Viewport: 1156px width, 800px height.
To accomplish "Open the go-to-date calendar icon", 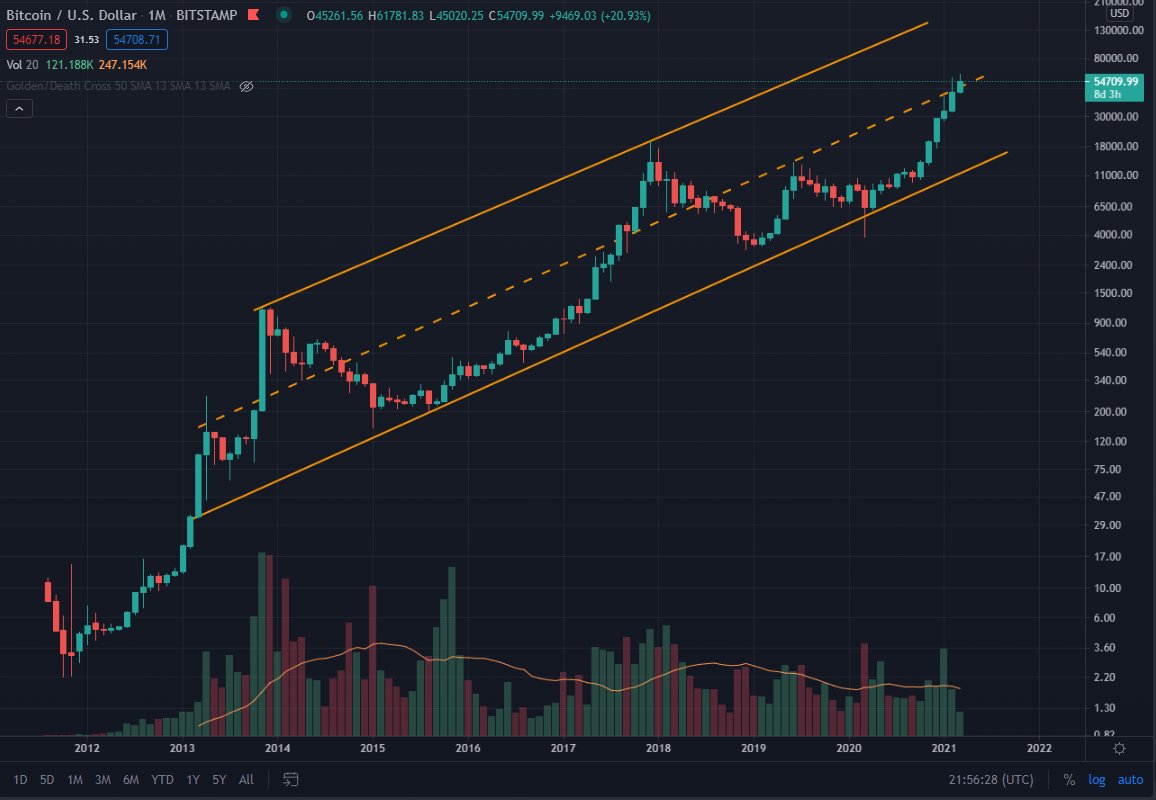I will click(x=291, y=779).
